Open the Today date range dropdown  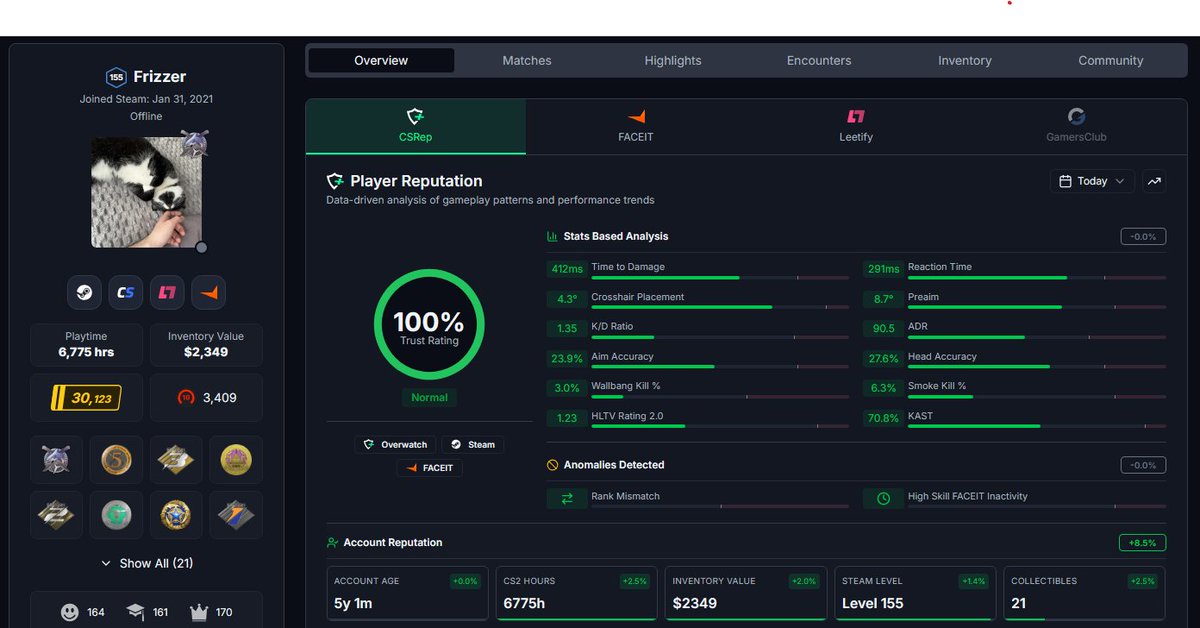[1092, 181]
